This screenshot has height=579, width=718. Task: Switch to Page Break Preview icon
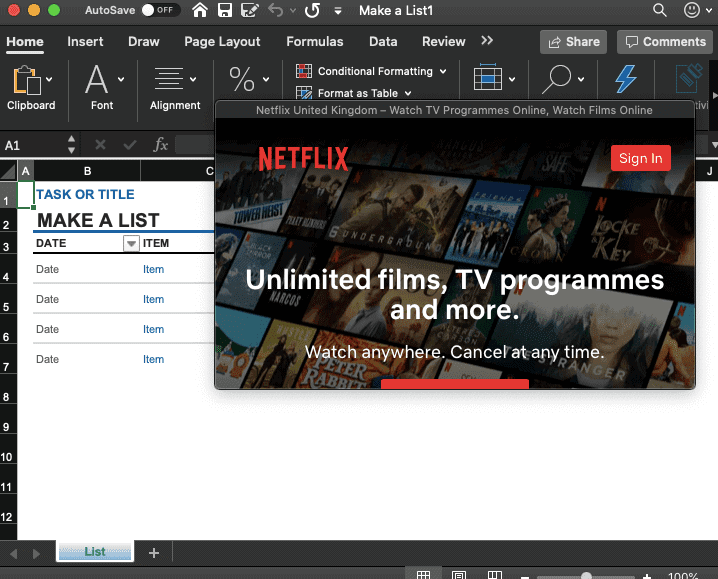[495, 574]
